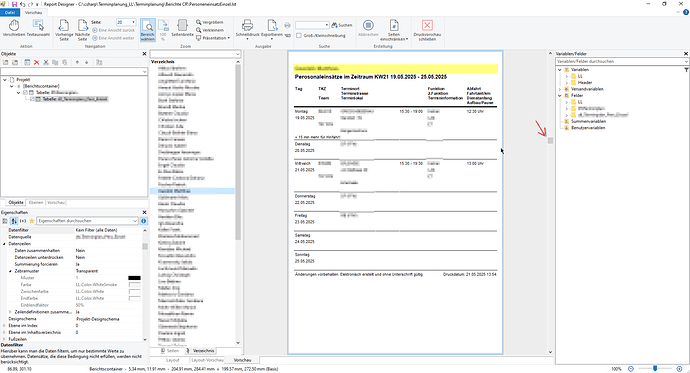Click Vergrößern zoom in

point(210,22)
